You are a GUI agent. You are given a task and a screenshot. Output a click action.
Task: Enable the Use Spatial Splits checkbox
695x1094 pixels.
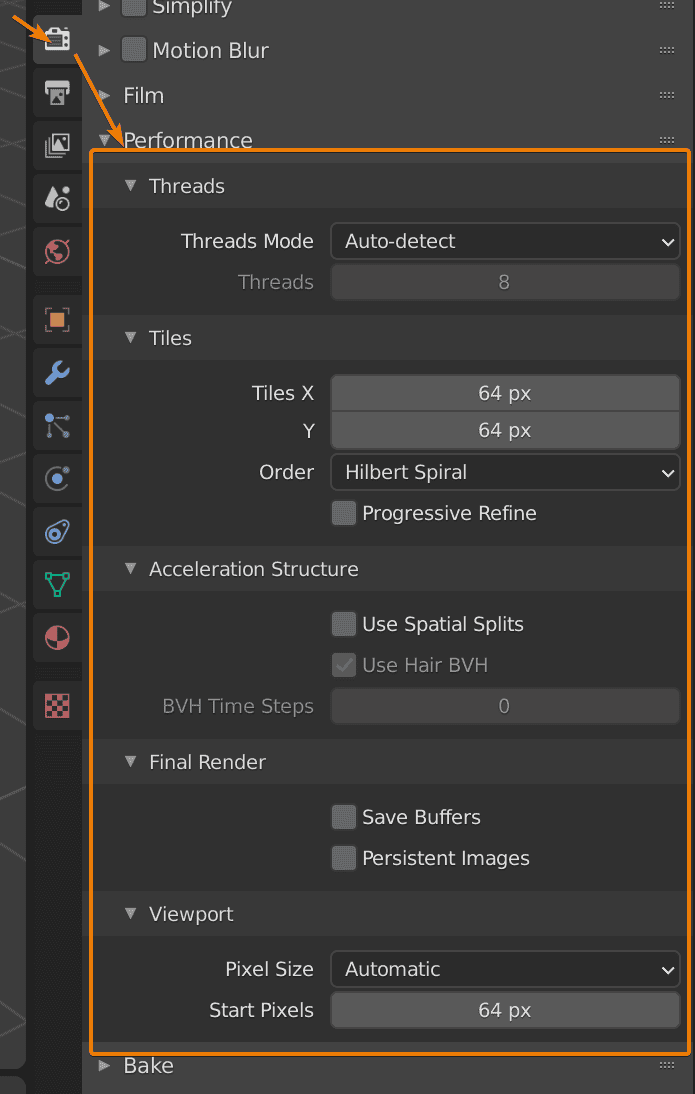click(344, 624)
